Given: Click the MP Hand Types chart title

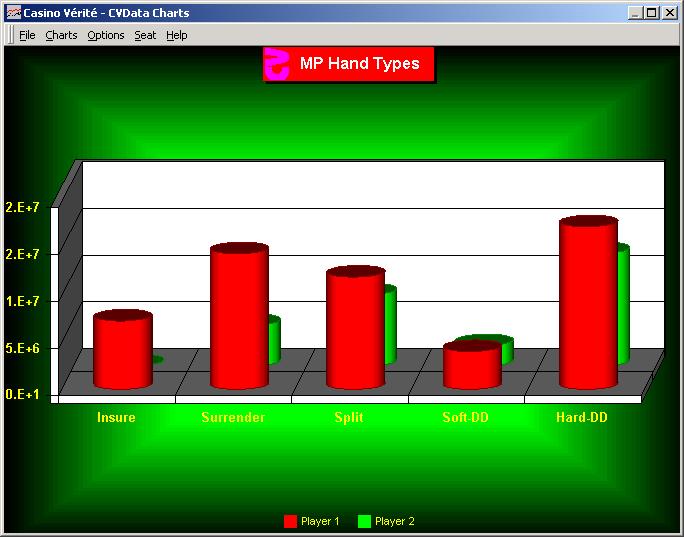Looking at the screenshot, I should [x=359, y=64].
